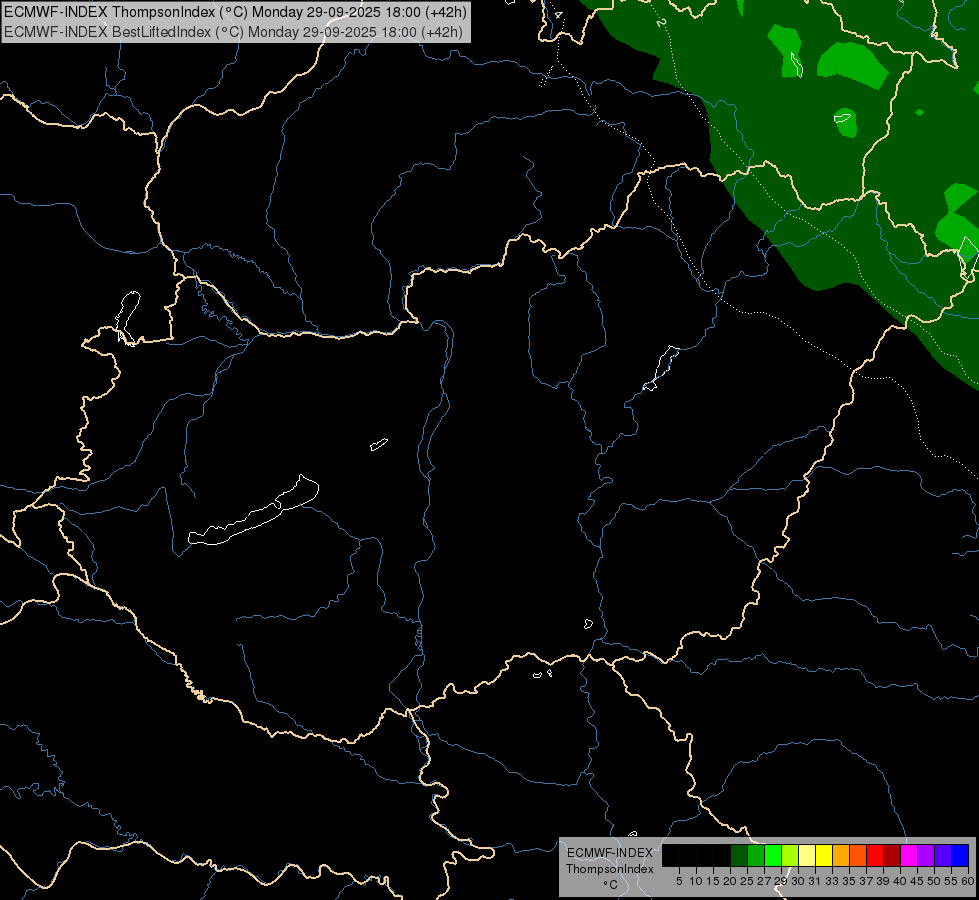The image size is (979, 900).
Task: Click the orange-red 35–37 legend swatch
Action: (858, 855)
